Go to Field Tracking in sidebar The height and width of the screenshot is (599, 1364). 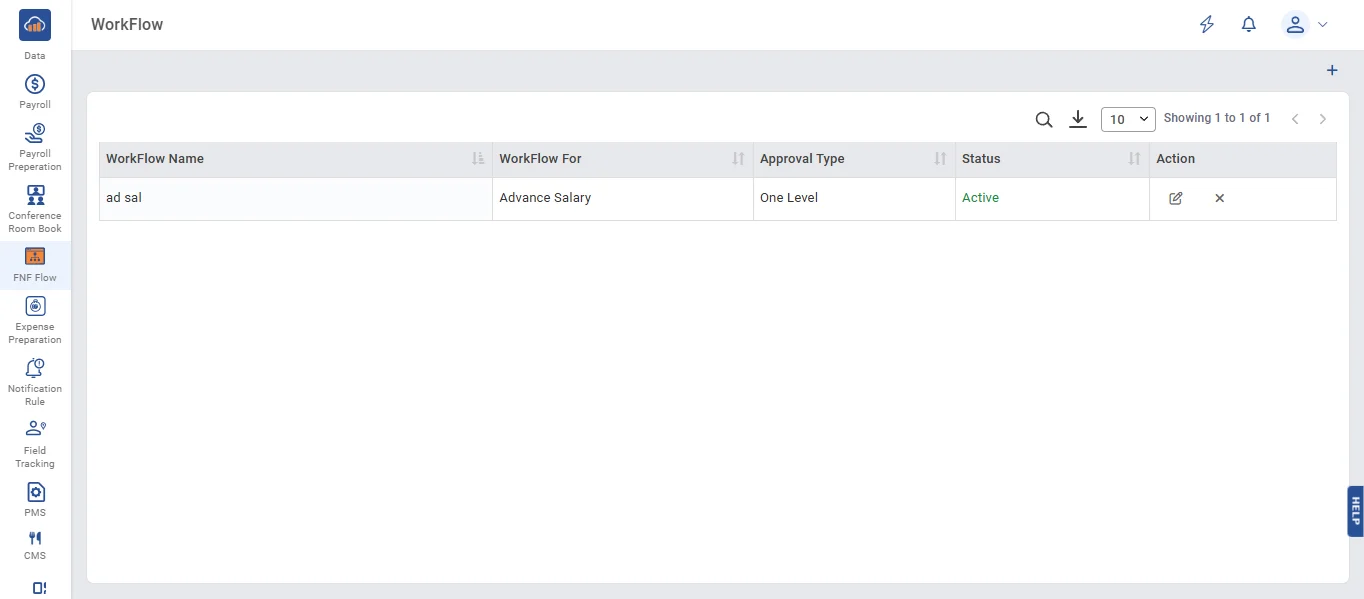[35, 444]
